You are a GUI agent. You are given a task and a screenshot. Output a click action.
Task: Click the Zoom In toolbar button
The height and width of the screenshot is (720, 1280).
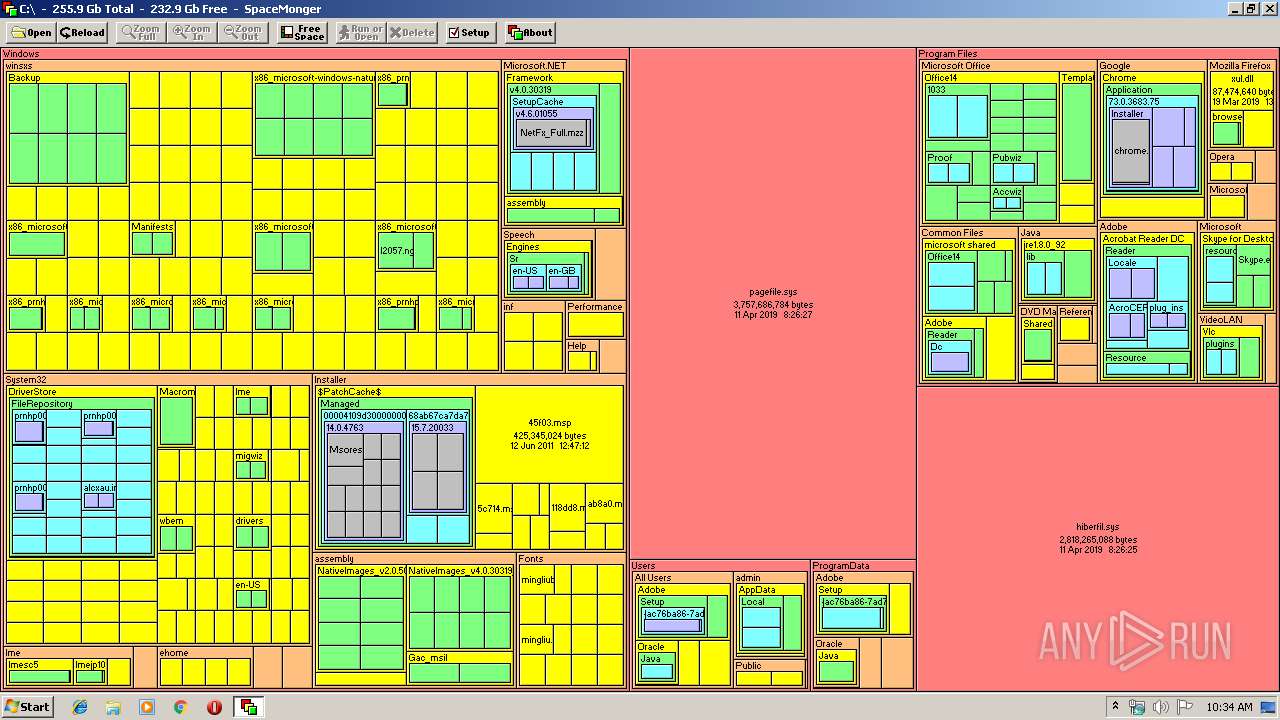click(x=192, y=32)
